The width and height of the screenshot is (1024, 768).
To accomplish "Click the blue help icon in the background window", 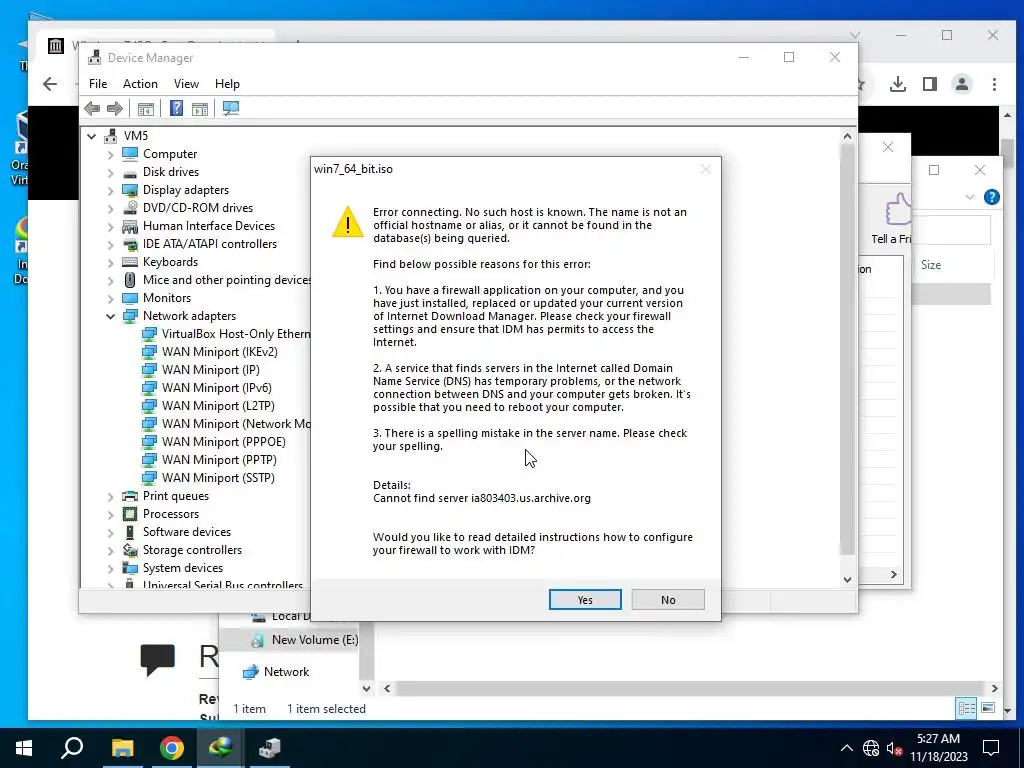I will [991, 197].
